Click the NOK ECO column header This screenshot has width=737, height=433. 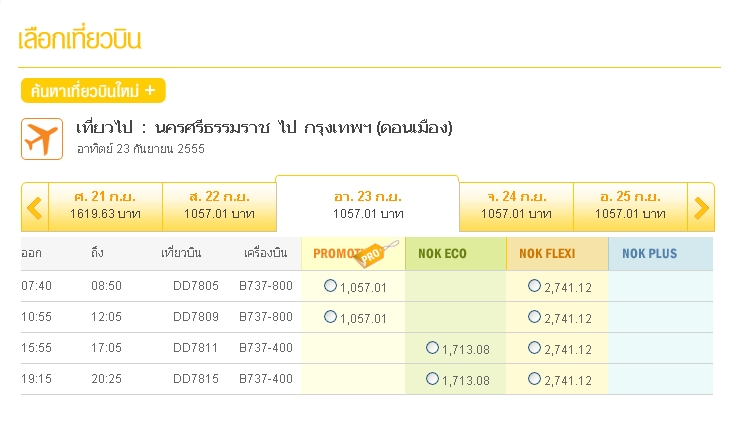pos(442,254)
